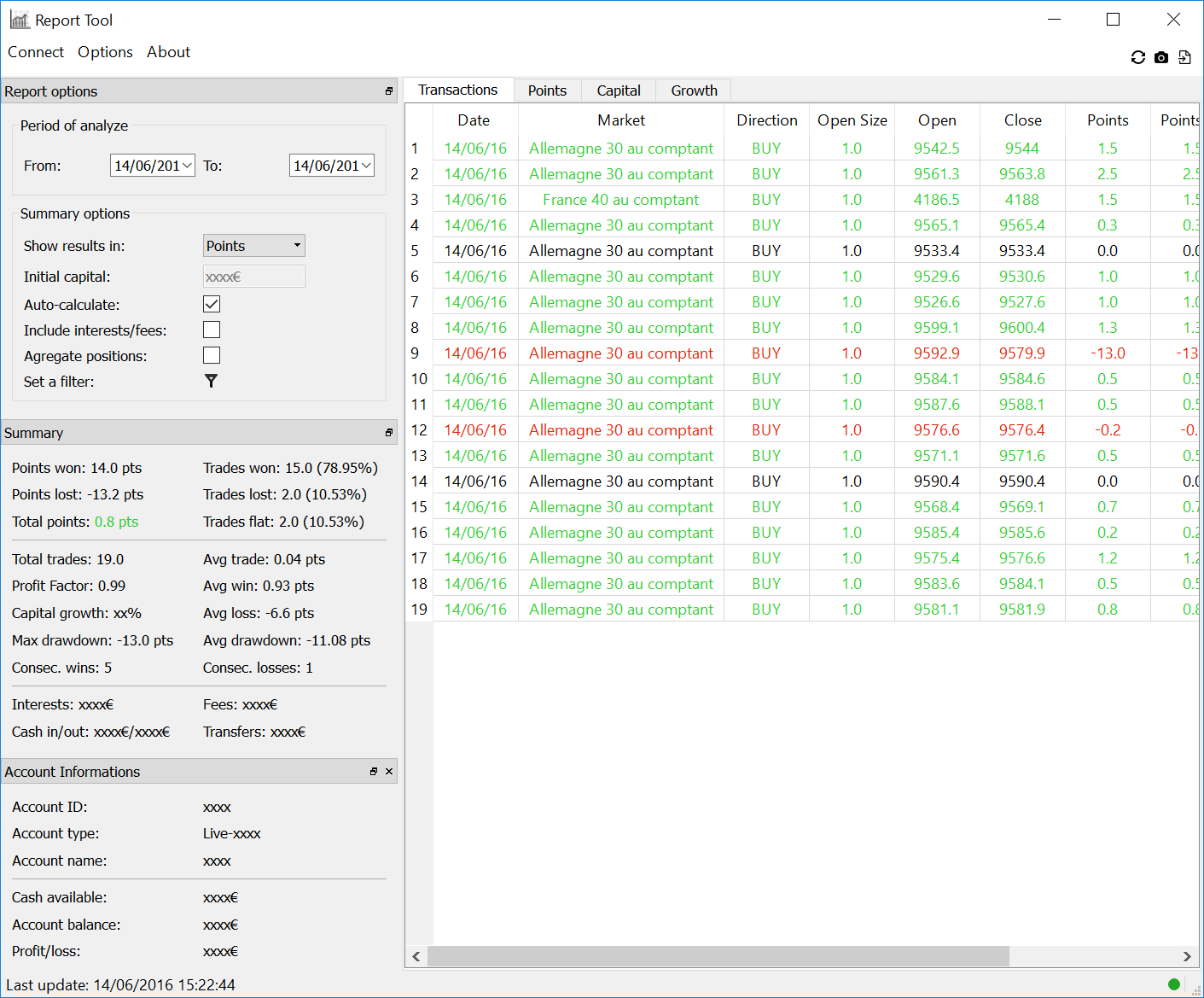Click the horizontal scrollbar right arrow
This screenshot has height=998, width=1204.
tap(1186, 956)
